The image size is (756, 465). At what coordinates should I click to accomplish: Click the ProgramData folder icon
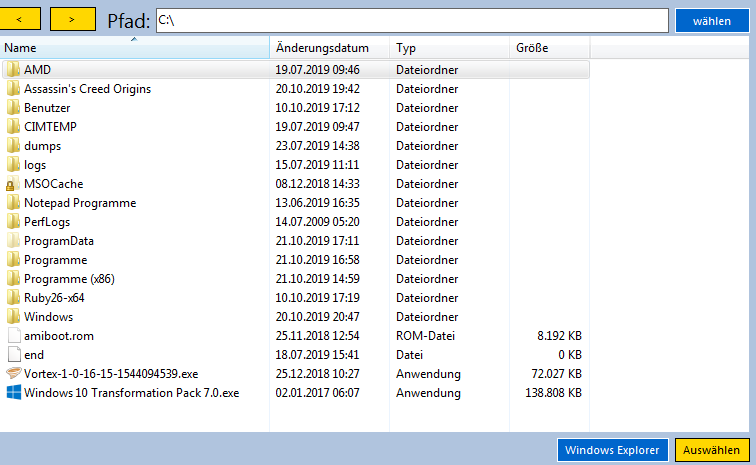(13, 241)
